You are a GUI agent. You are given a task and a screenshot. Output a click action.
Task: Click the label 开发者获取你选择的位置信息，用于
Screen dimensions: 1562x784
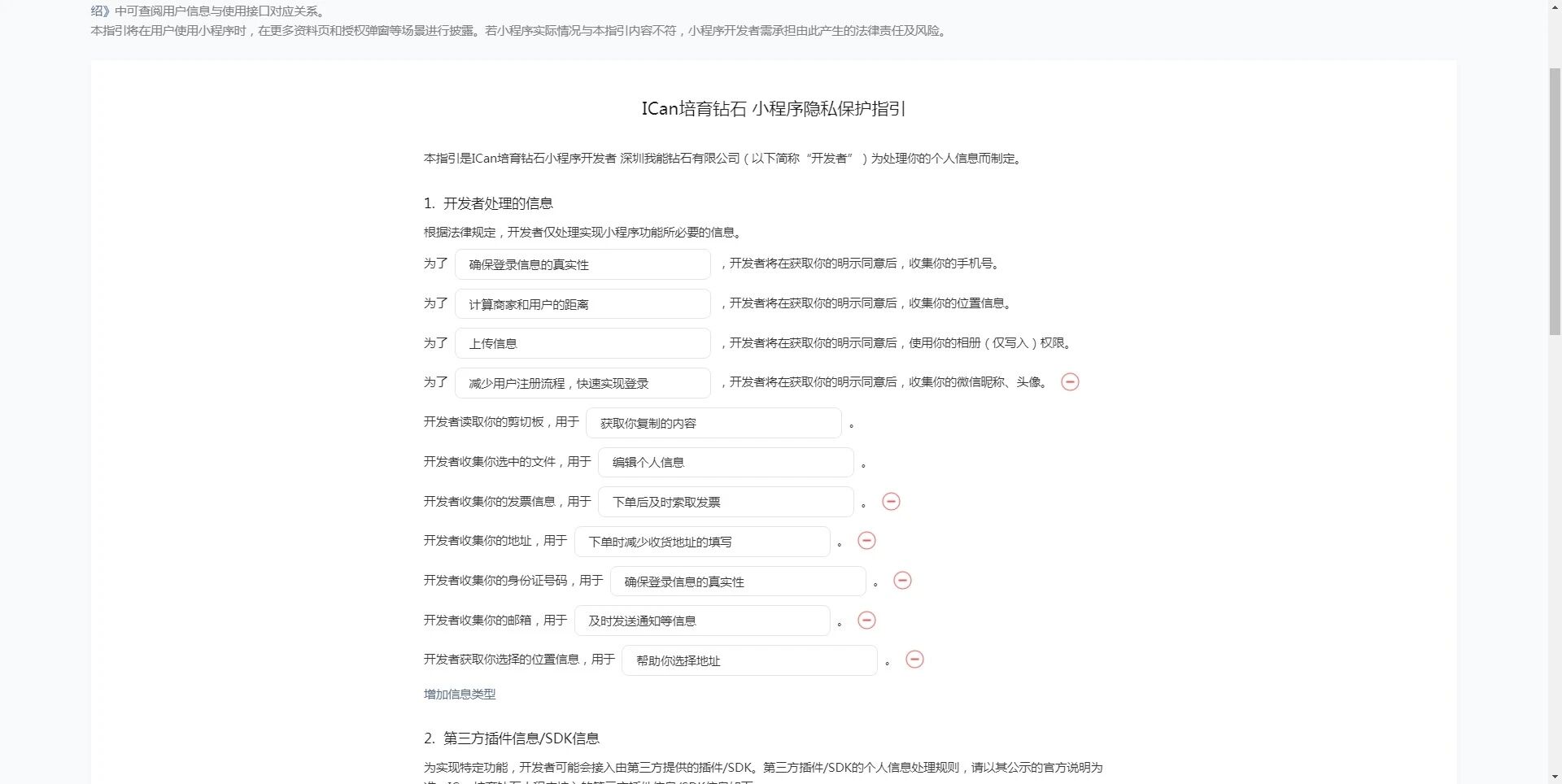click(519, 660)
